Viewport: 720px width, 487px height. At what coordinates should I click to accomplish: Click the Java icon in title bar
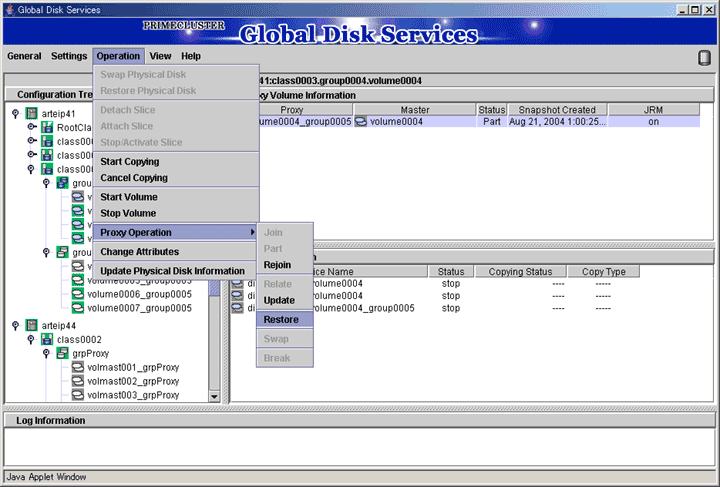[10, 10]
